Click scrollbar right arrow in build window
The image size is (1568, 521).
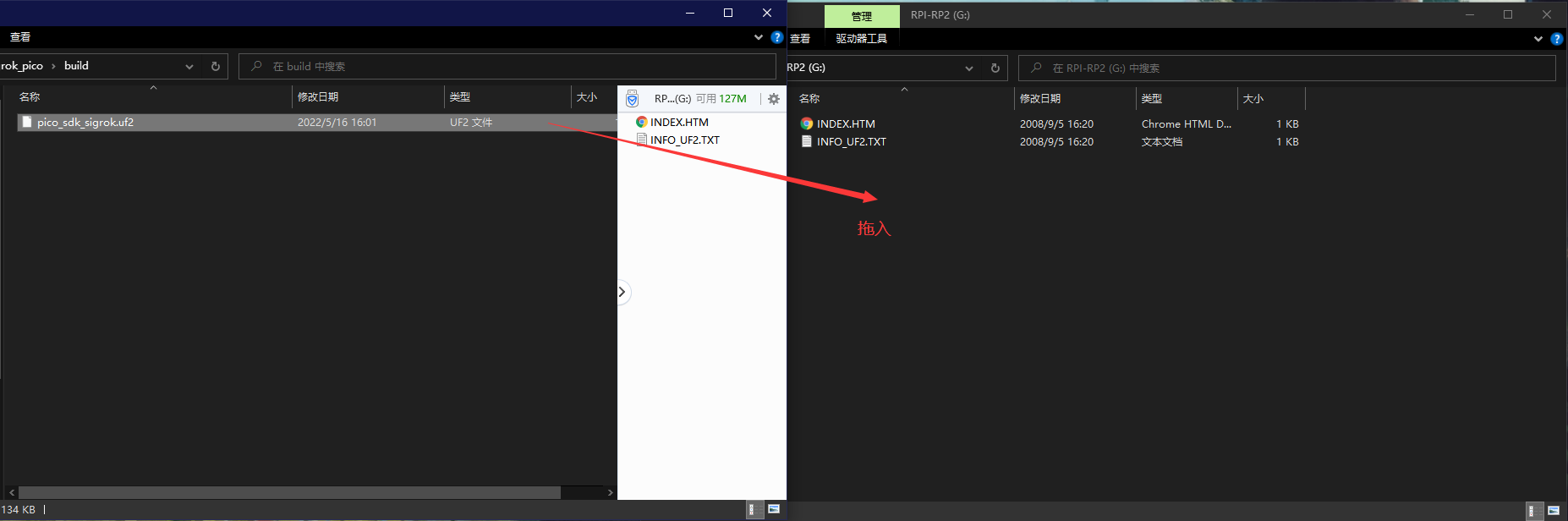611,492
